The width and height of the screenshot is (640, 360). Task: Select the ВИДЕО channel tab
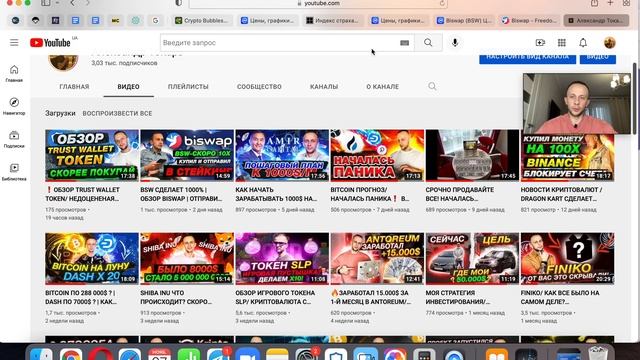point(129,87)
